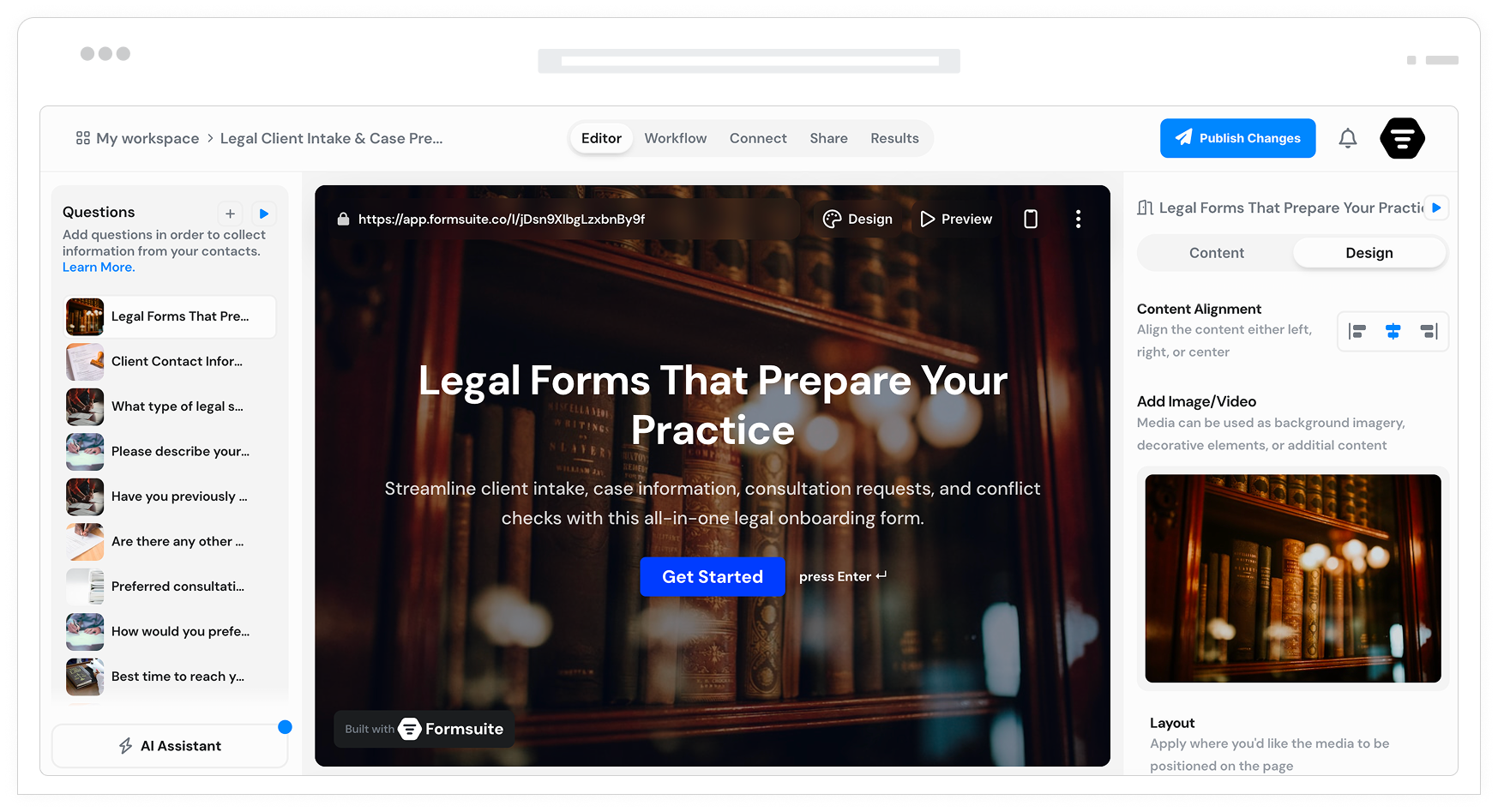Switch to the Workflow tab
This screenshot has width=1498, height=812.
[676, 138]
